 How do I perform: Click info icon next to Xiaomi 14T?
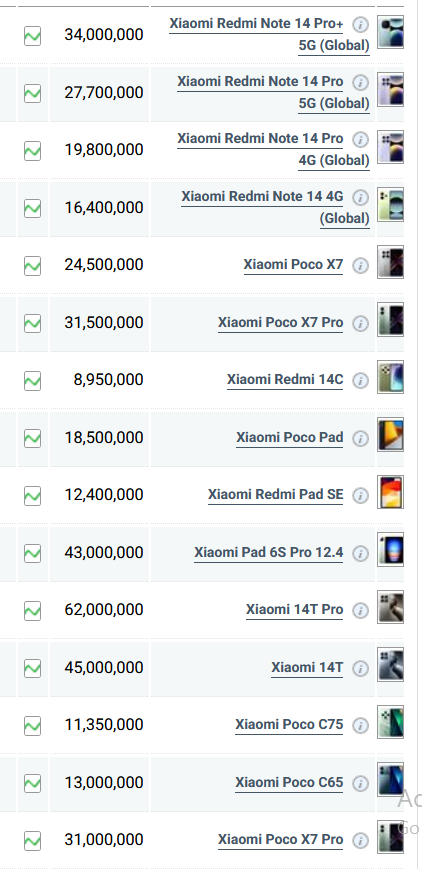pos(360,668)
